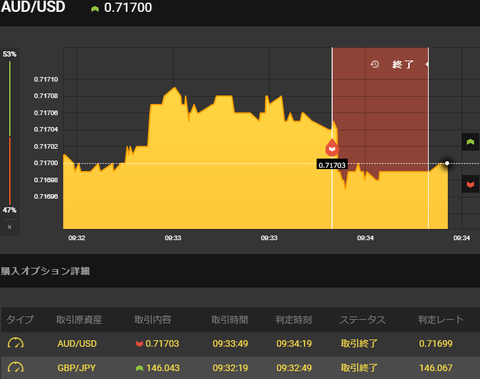Click the red entry marker on chart
The image size is (480, 379).
point(332,148)
